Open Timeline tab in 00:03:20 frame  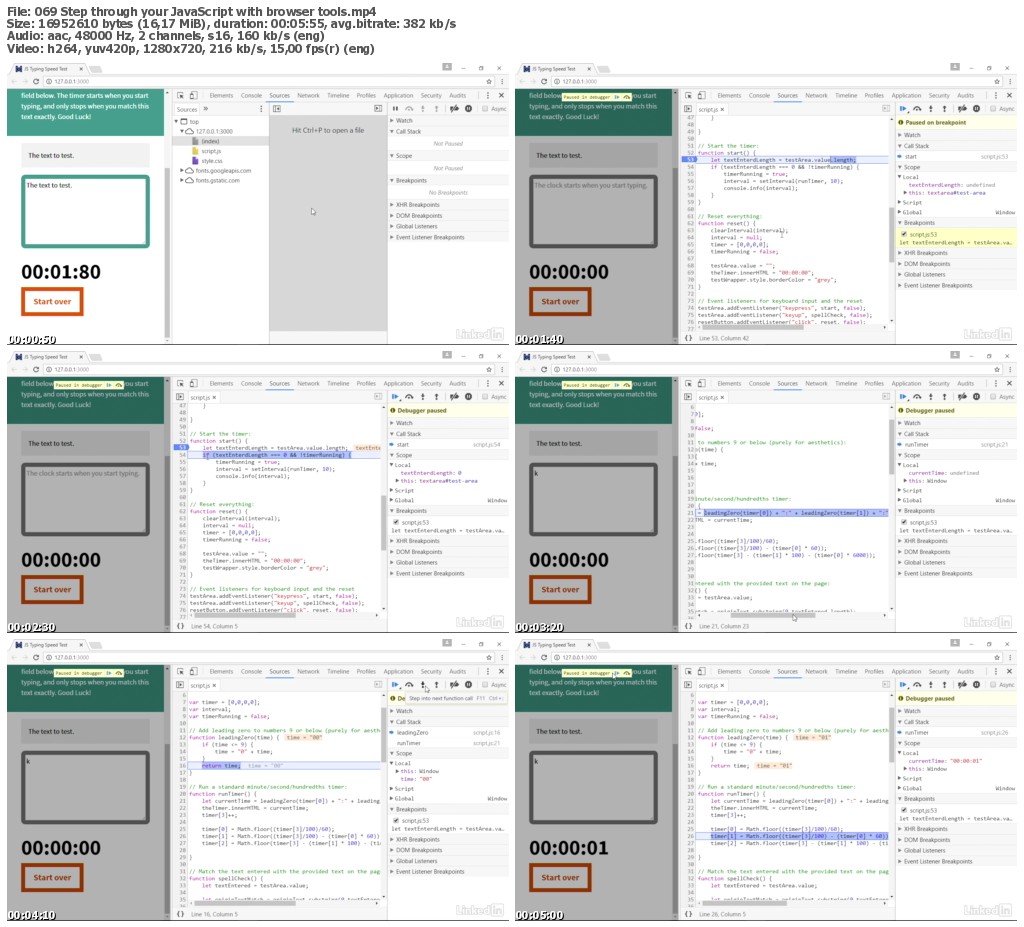pos(846,383)
